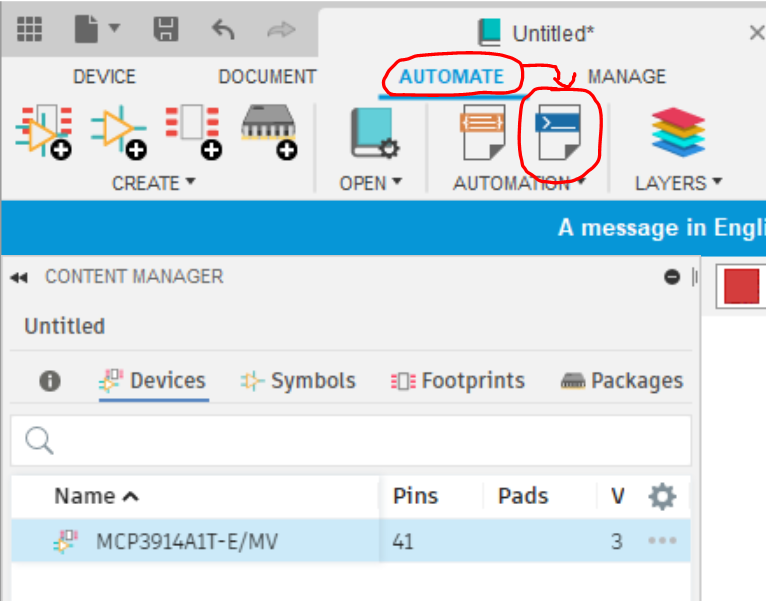Image resolution: width=766 pixels, height=601 pixels.
Task: Switch to the DEVICE ribbon tab
Action: click(x=104, y=77)
